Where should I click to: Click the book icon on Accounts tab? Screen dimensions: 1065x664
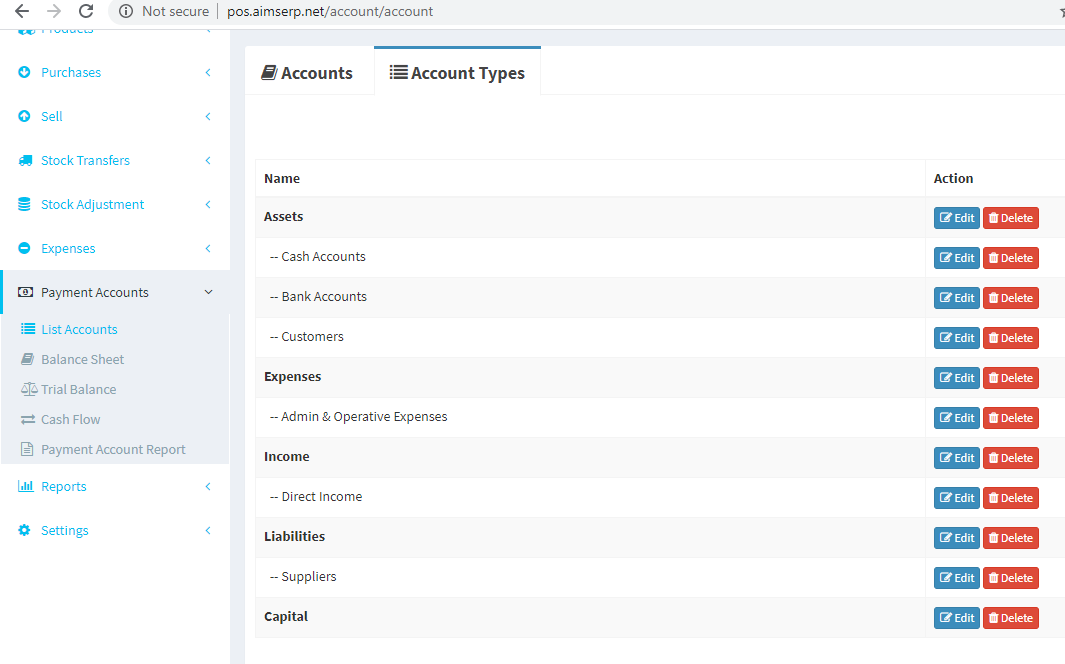(270, 72)
